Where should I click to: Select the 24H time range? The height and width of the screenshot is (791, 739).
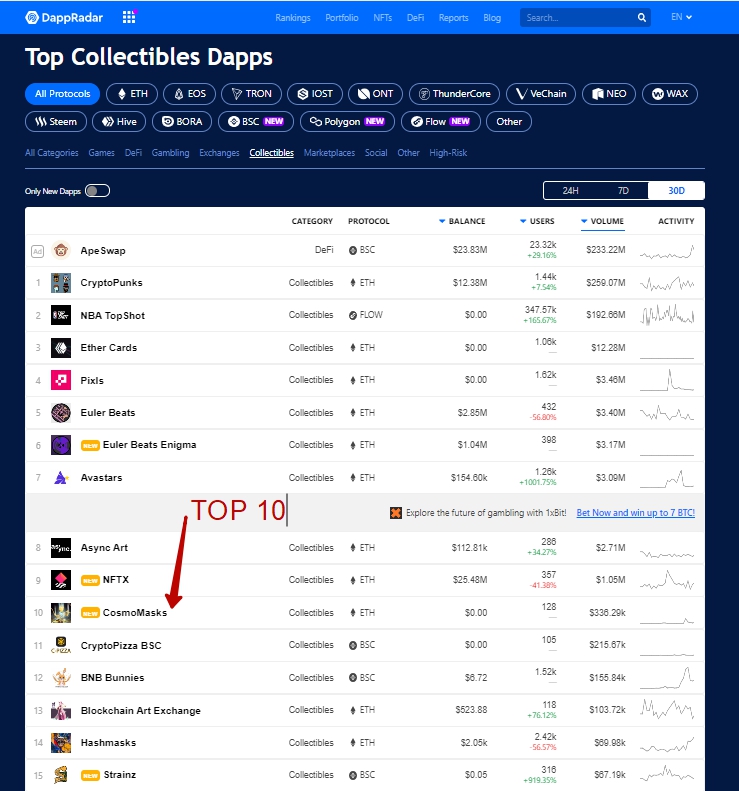(571, 191)
